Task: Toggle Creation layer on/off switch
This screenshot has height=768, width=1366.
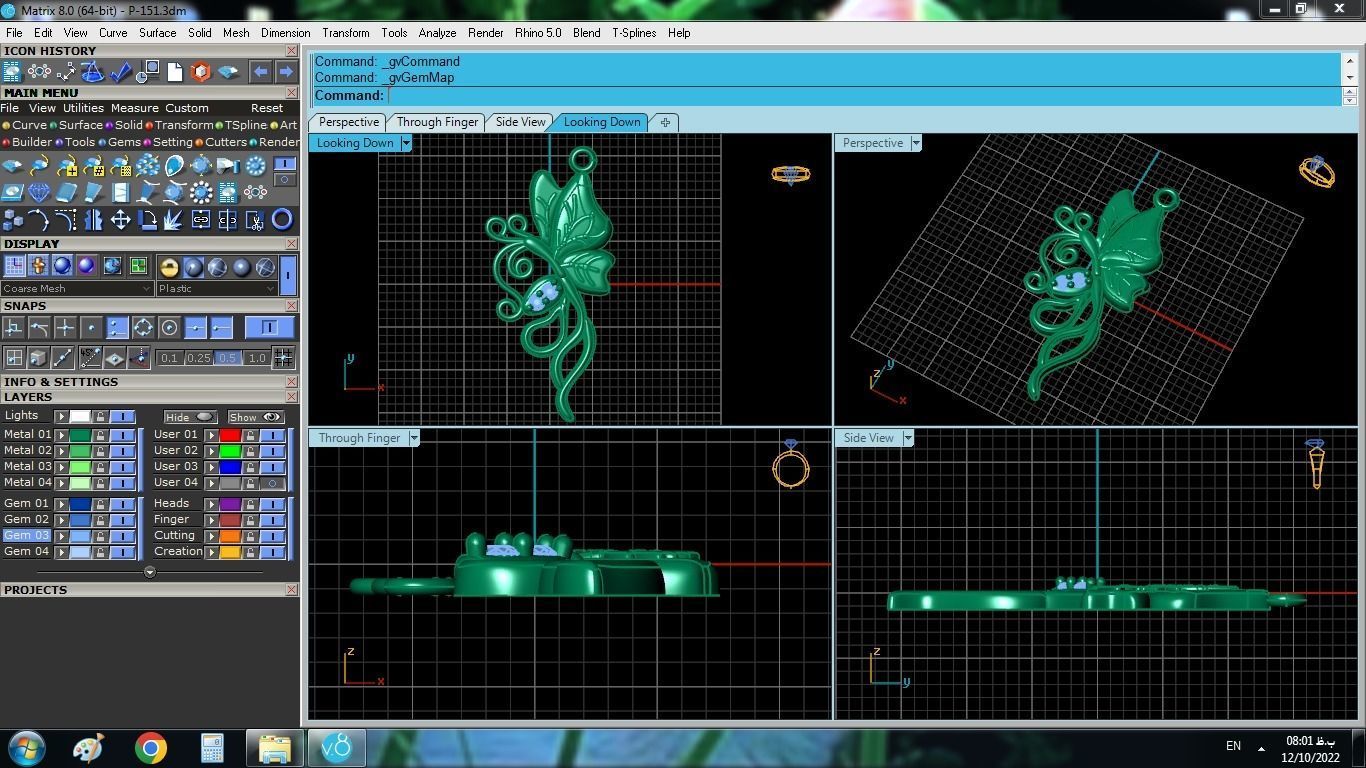Action: 273,552
